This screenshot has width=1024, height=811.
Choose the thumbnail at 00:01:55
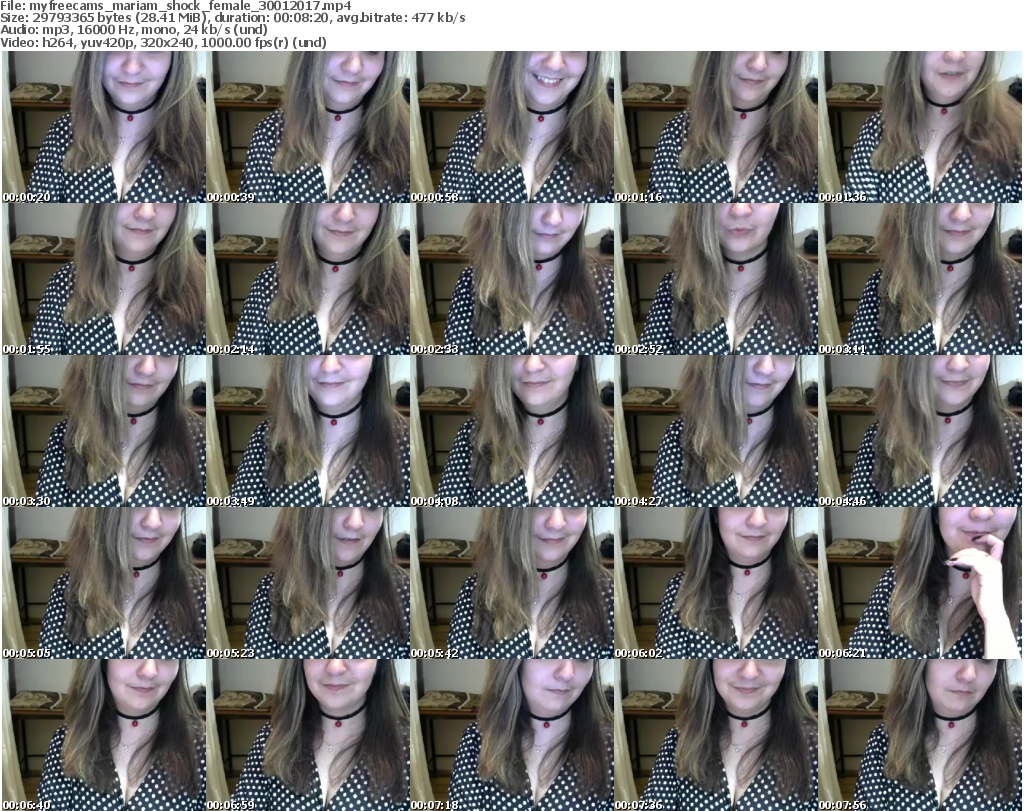point(104,279)
